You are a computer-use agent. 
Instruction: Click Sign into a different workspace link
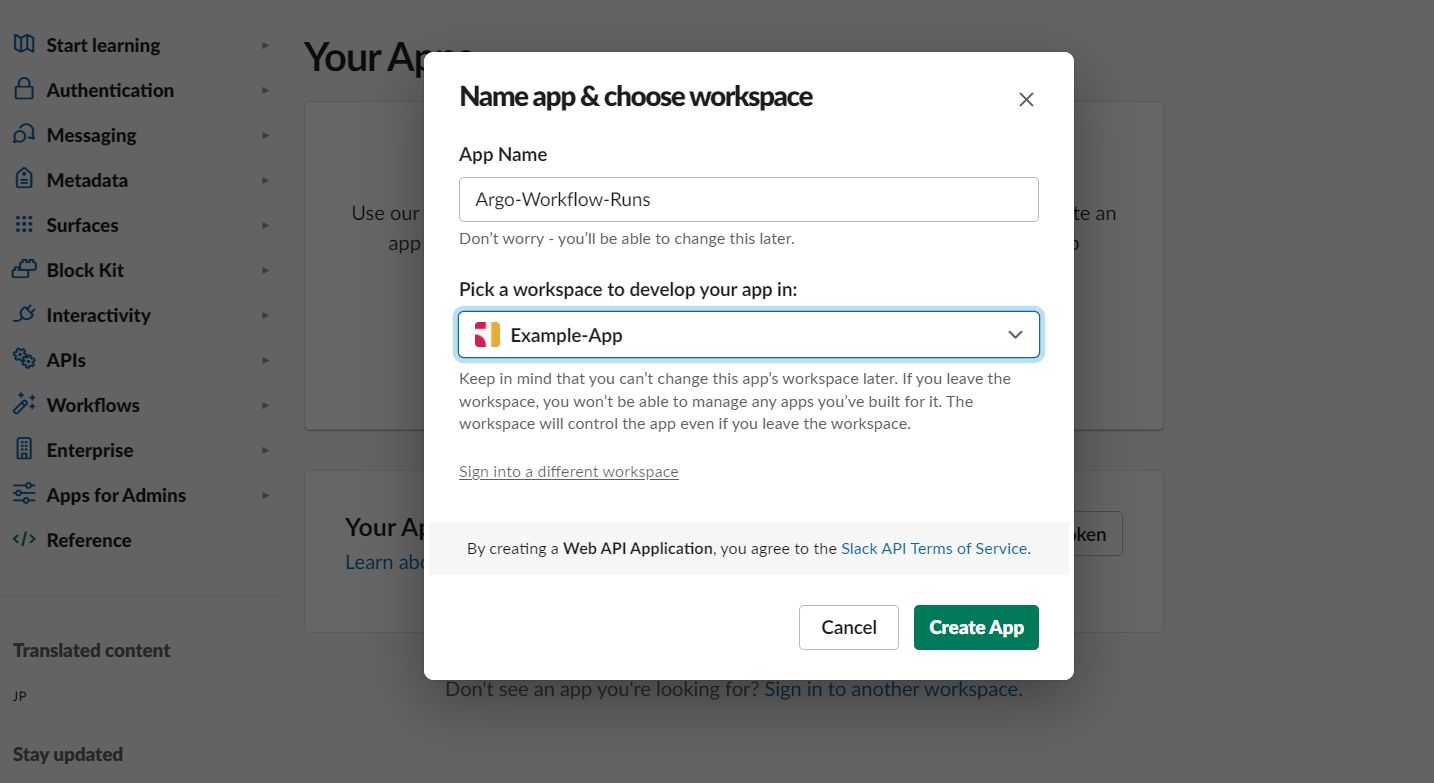point(569,471)
